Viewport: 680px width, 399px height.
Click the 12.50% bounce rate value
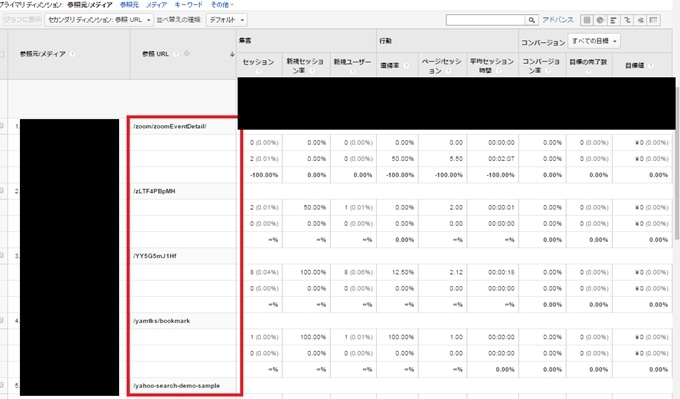coord(402,272)
